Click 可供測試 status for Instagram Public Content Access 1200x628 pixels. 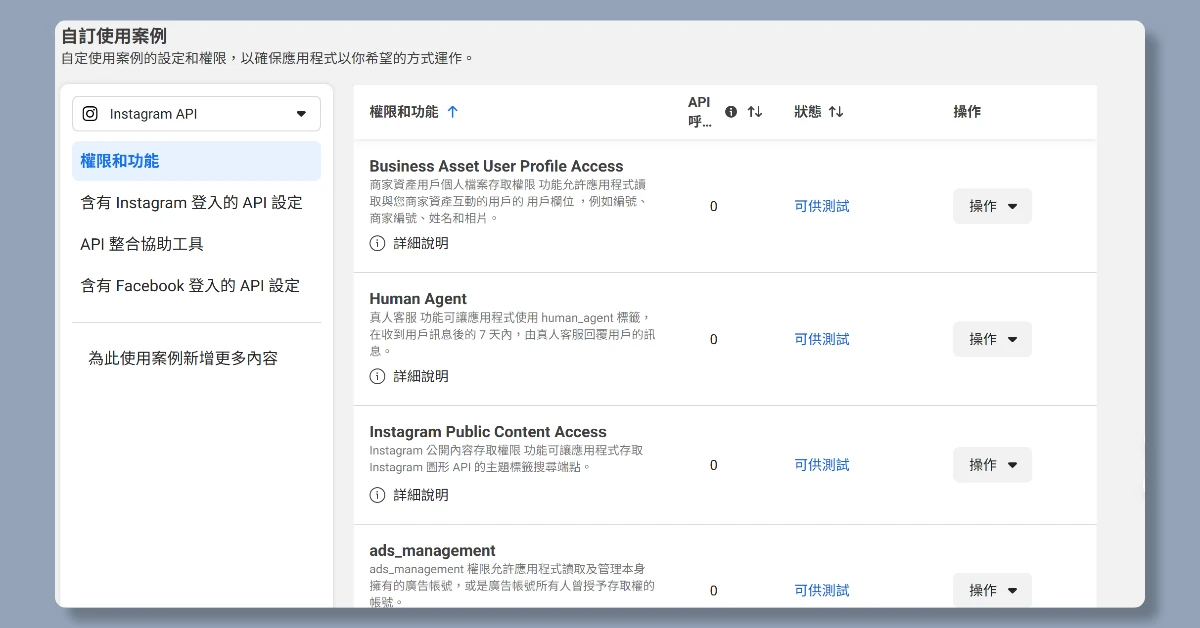822,465
